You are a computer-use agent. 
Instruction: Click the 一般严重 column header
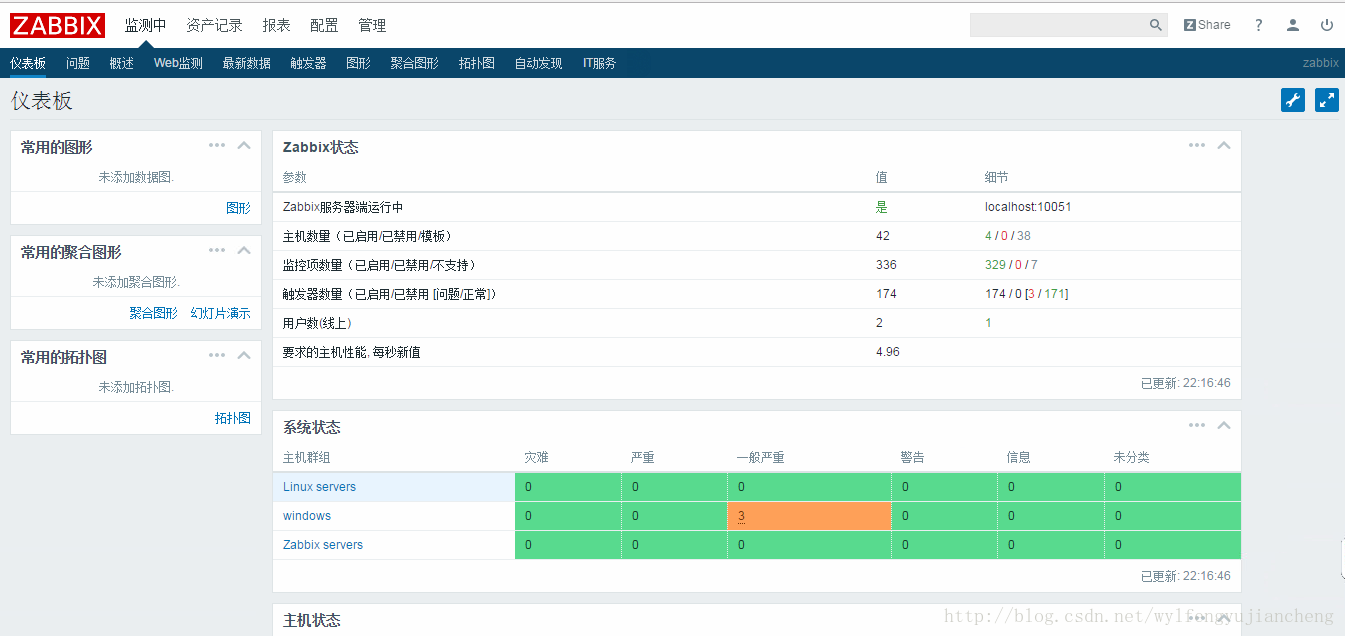pos(760,457)
